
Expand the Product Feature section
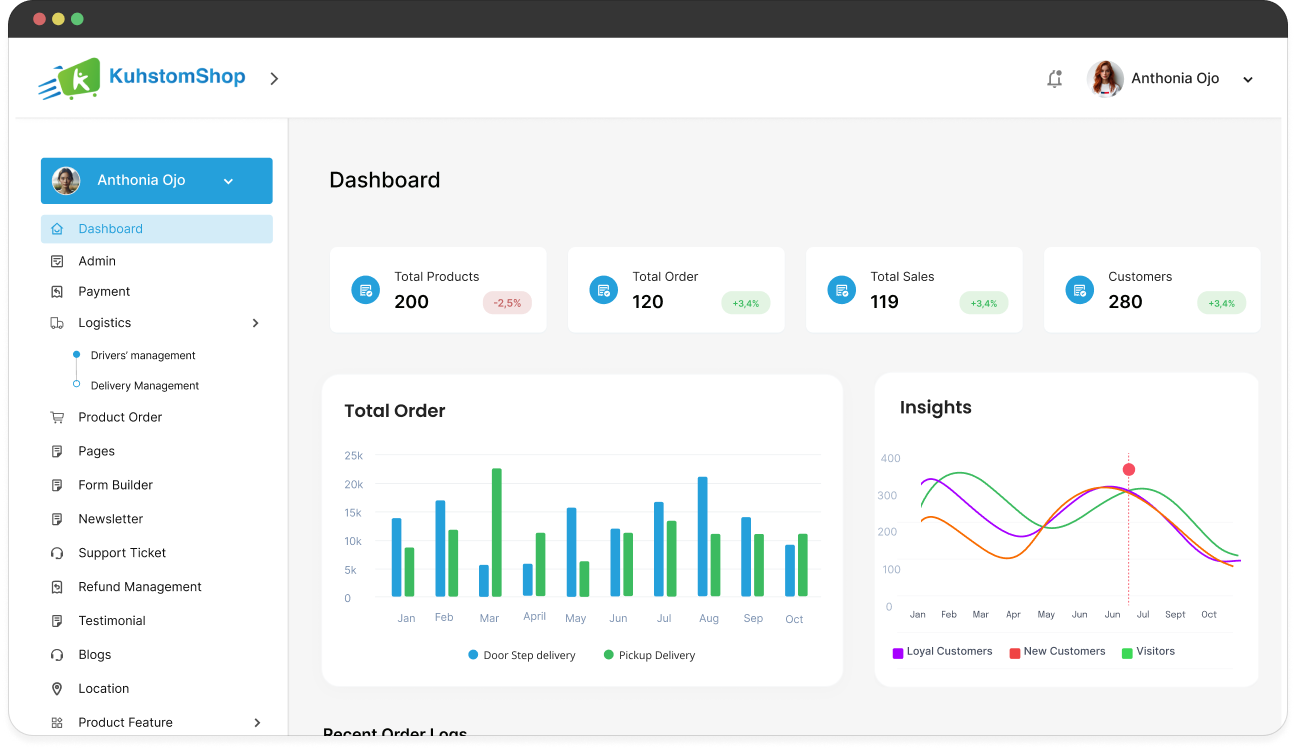(x=257, y=722)
